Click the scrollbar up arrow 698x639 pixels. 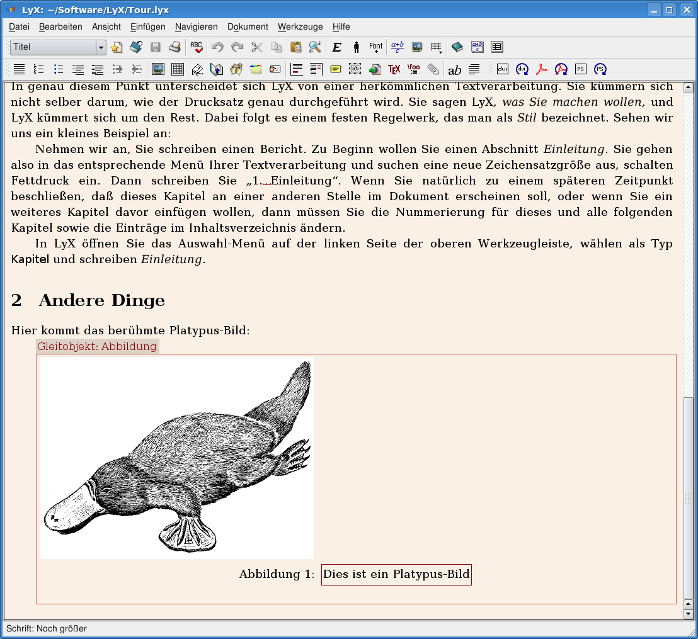click(688, 87)
